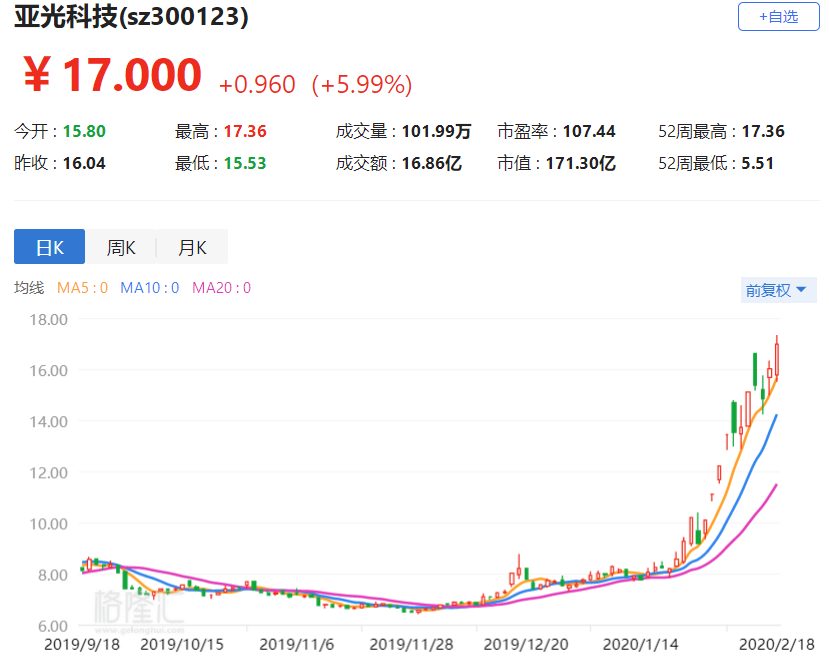Screen dimensions: 829x659
Task: Click the 市值 market cap 171.30亿
Action: [x=581, y=163]
